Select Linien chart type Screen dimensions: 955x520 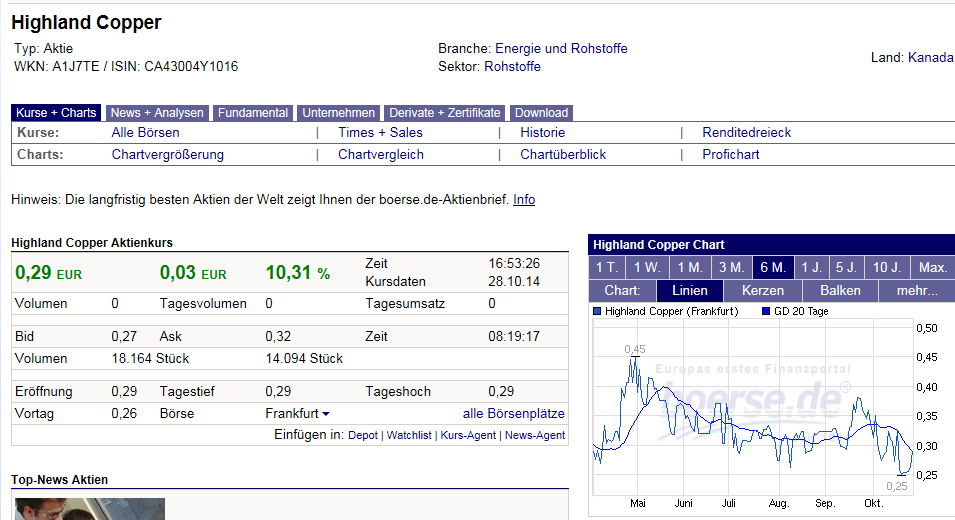[690, 290]
